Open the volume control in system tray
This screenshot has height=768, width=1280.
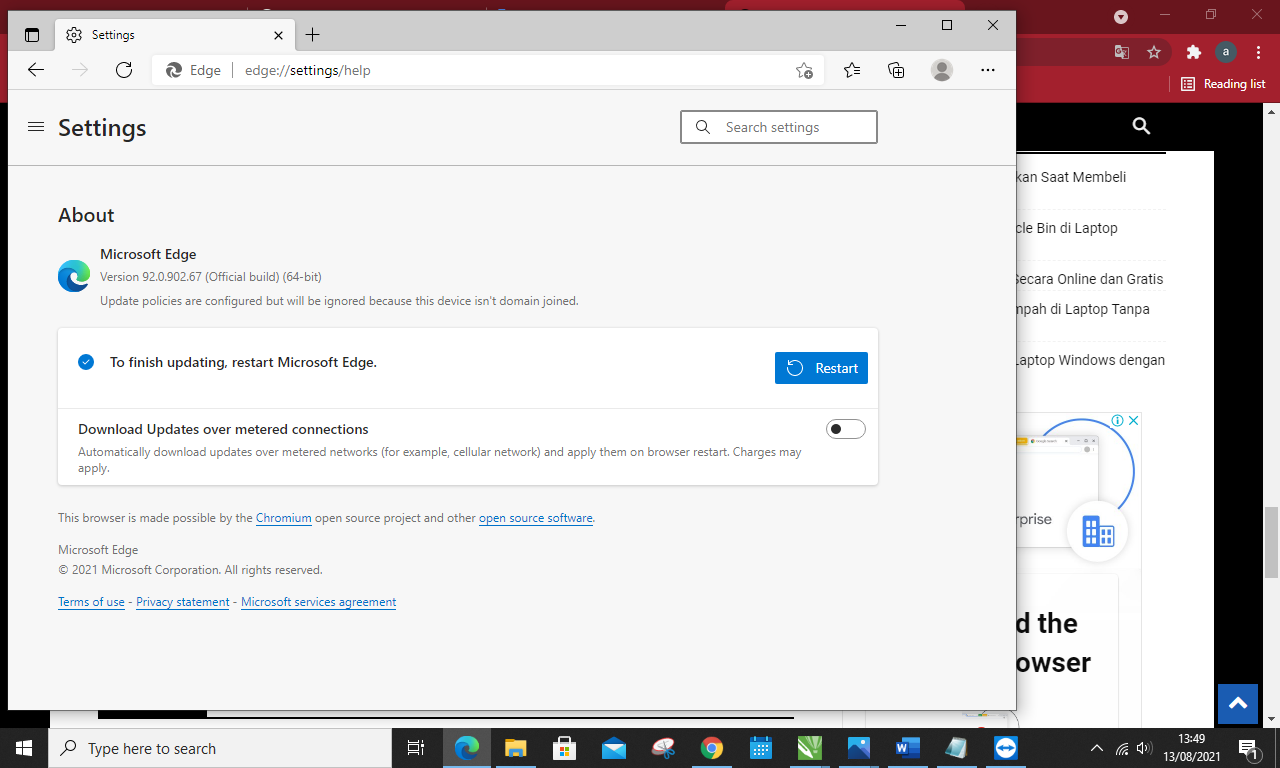(x=1144, y=748)
